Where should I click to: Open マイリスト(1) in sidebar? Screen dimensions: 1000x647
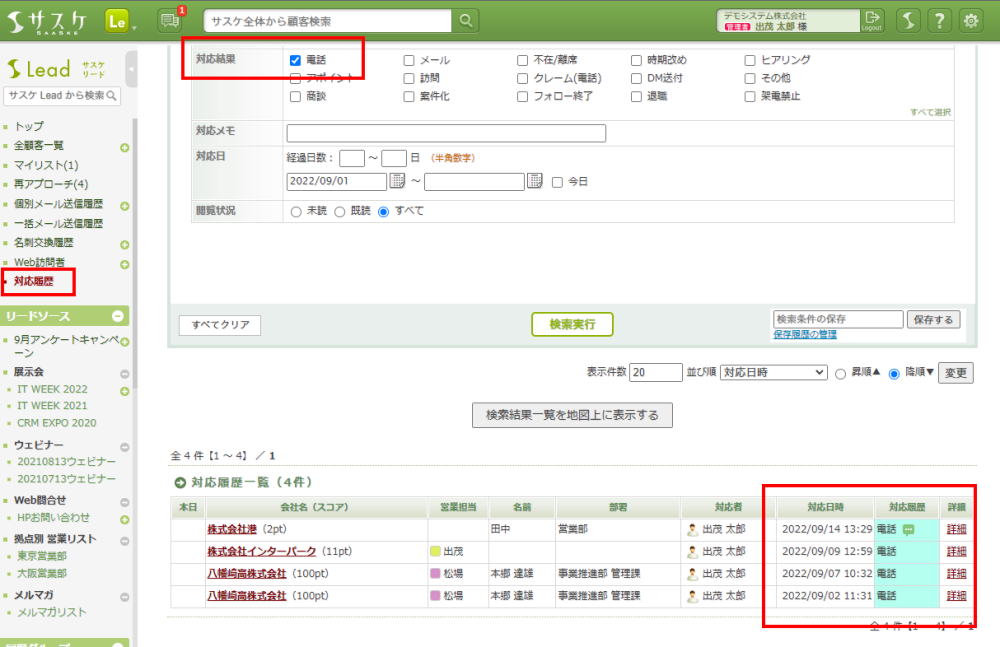pyautogui.click(x=46, y=165)
